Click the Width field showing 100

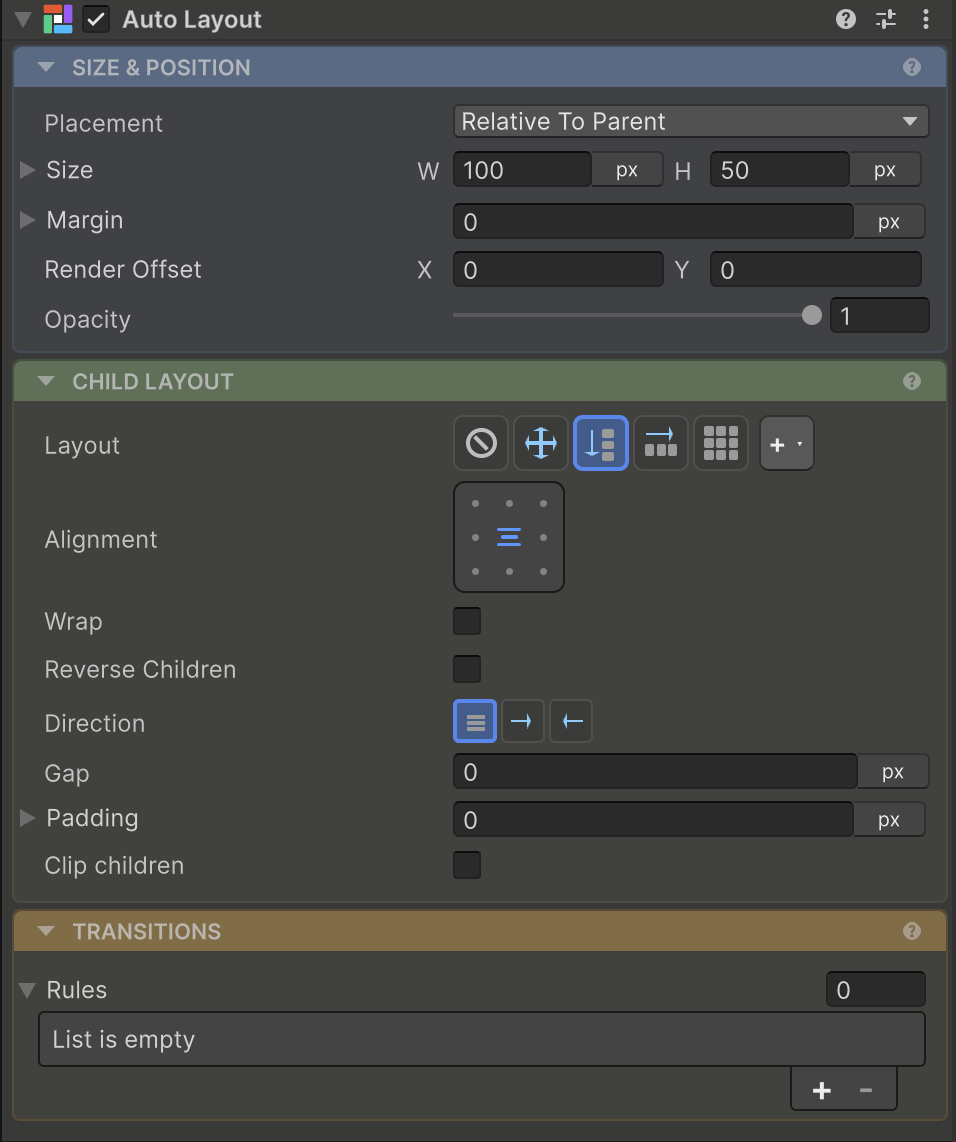point(522,170)
